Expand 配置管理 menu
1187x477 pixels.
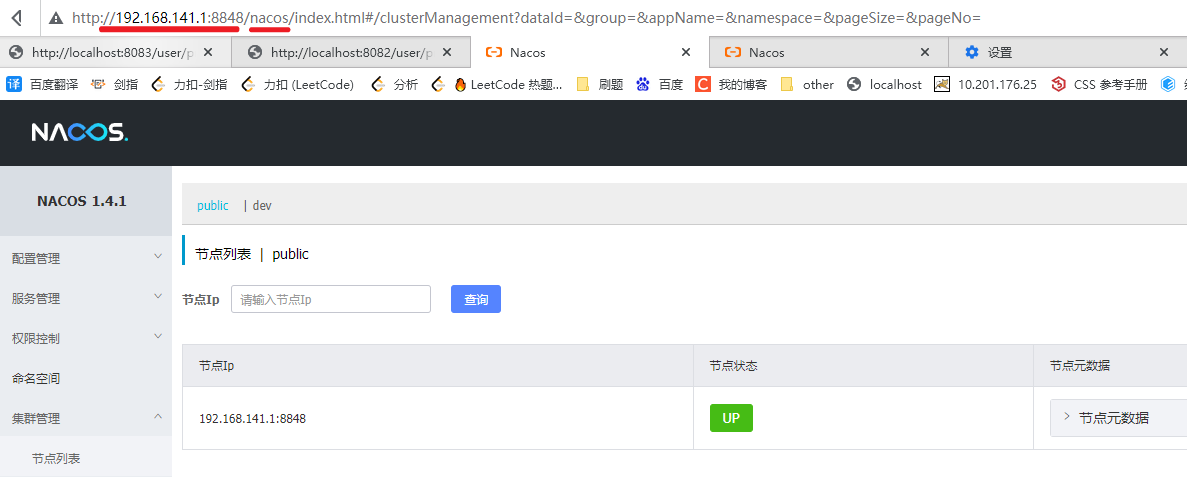tap(86, 258)
